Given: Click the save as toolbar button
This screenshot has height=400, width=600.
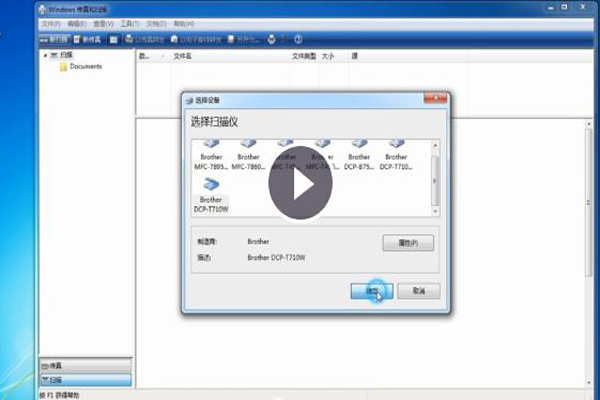Looking at the screenshot, I should coord(244,39).
